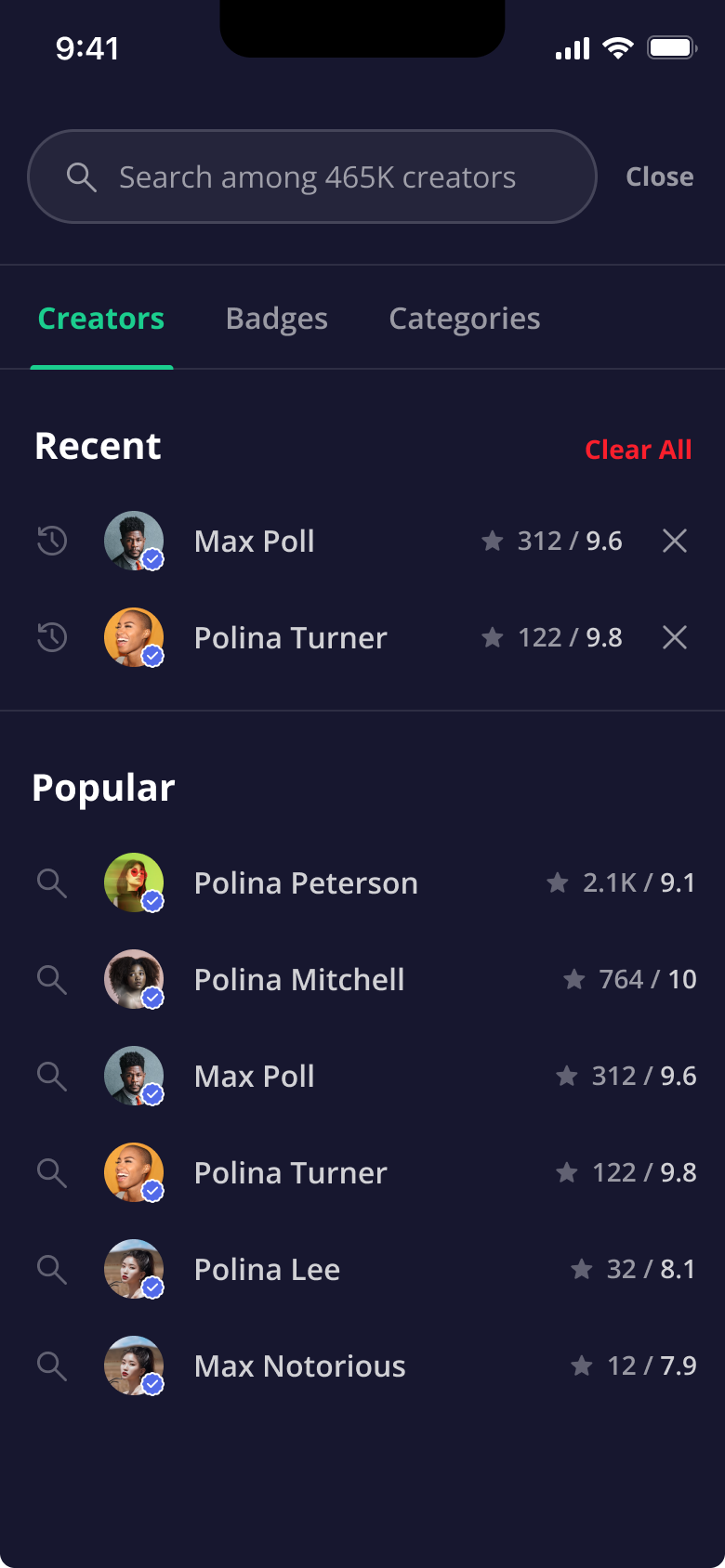
Task: Tap the star rating icon for Polina Peterson
Action: point(558,882)
